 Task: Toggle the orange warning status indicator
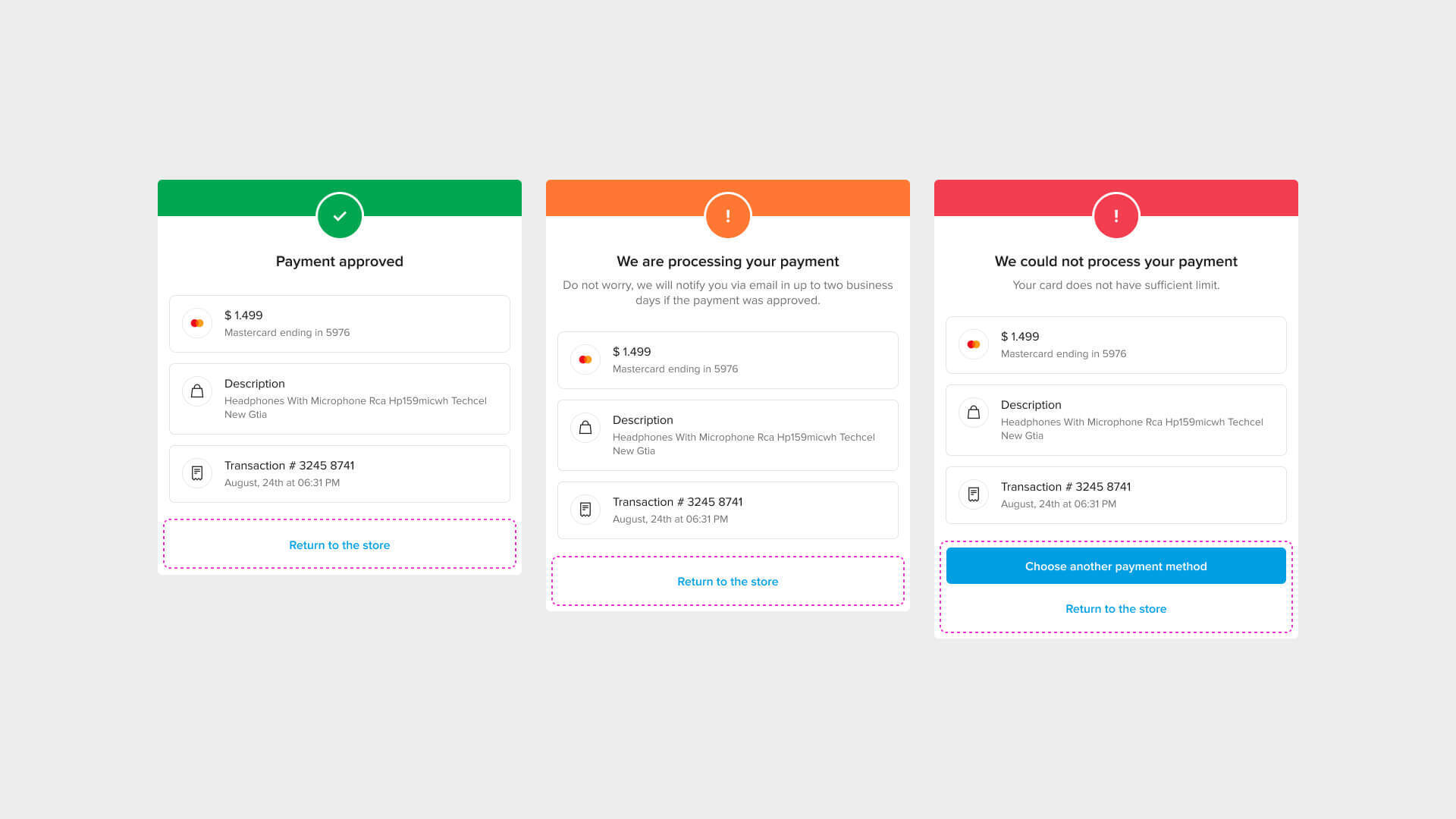[x=728, y=216]
